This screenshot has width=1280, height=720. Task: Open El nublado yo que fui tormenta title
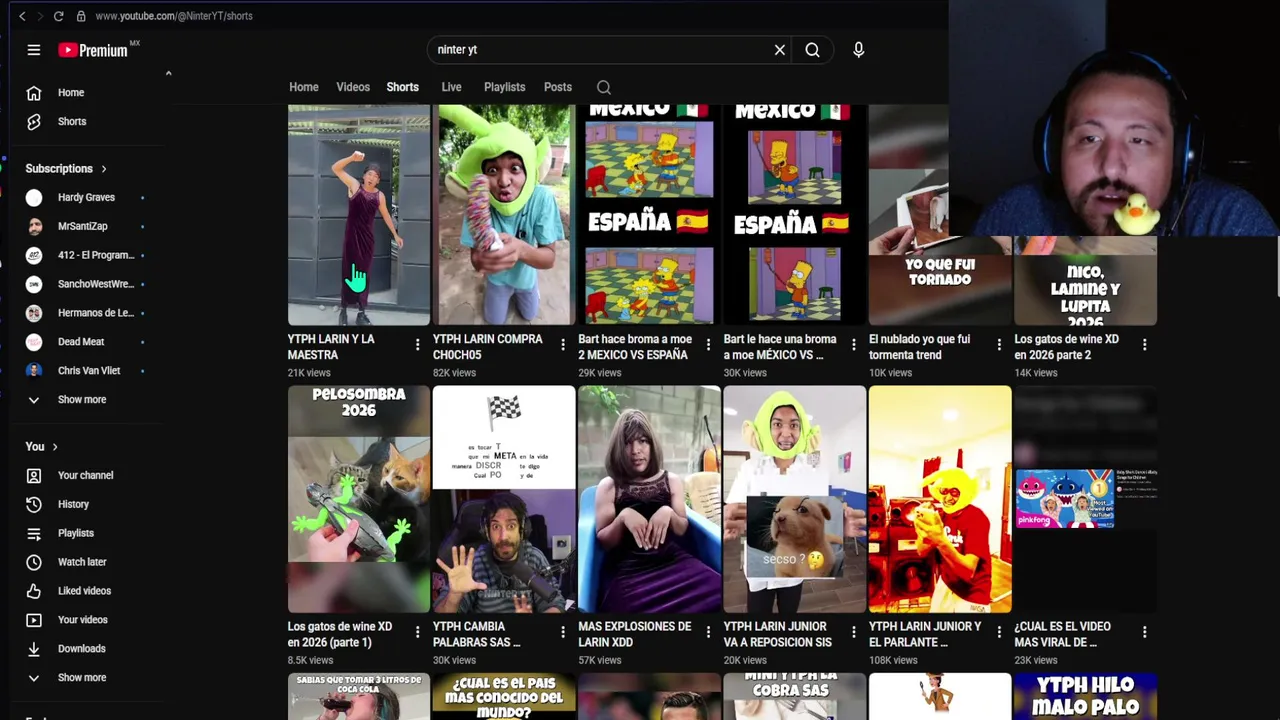point(919,347)
